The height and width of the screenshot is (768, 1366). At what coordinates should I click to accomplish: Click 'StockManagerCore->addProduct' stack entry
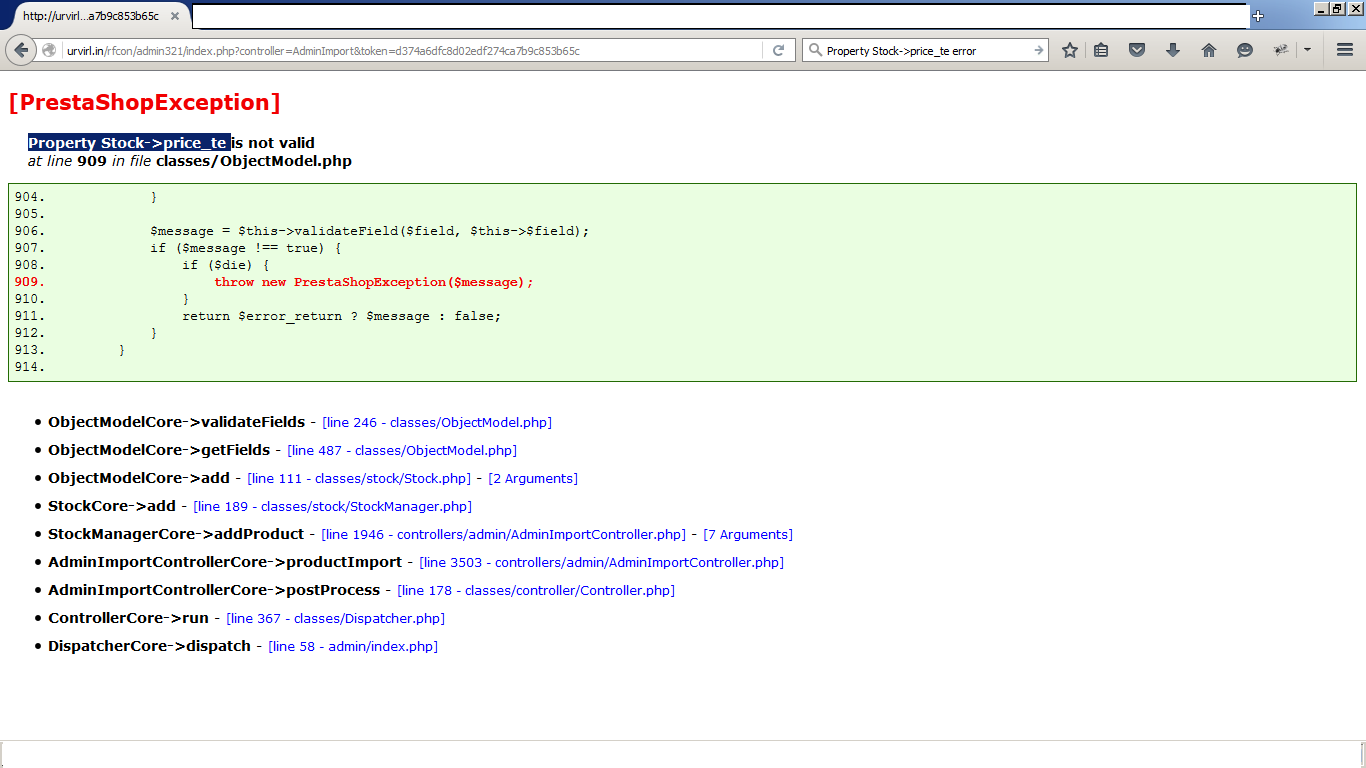176,535
